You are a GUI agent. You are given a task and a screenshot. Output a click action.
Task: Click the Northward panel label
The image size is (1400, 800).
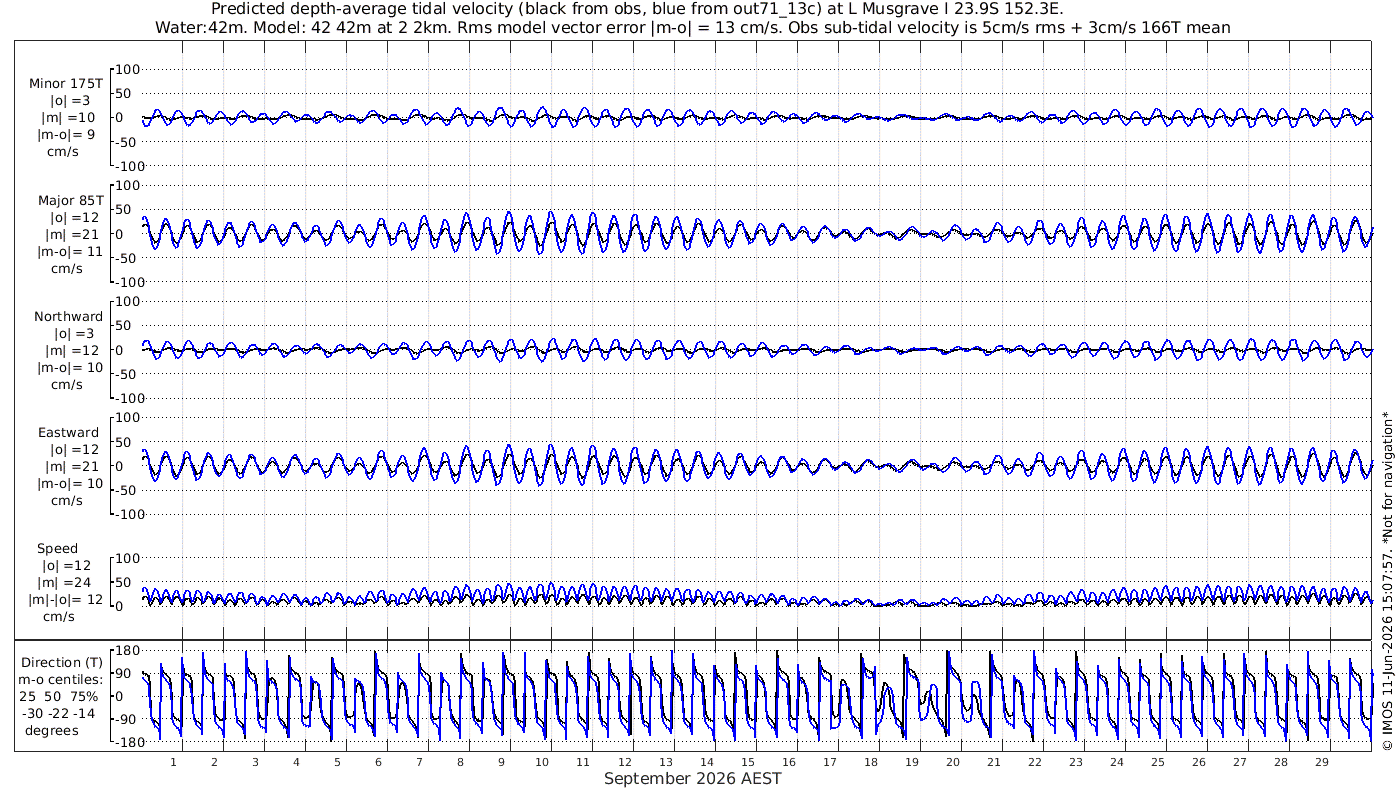point(68,317)
